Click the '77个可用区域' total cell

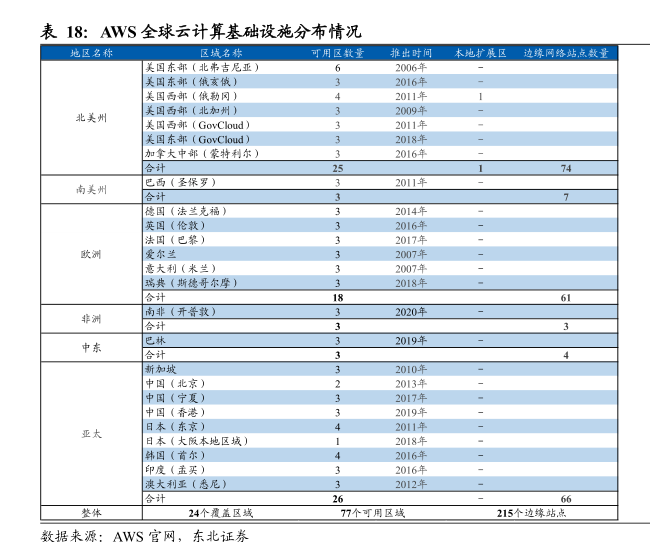(x=371, y=513)
